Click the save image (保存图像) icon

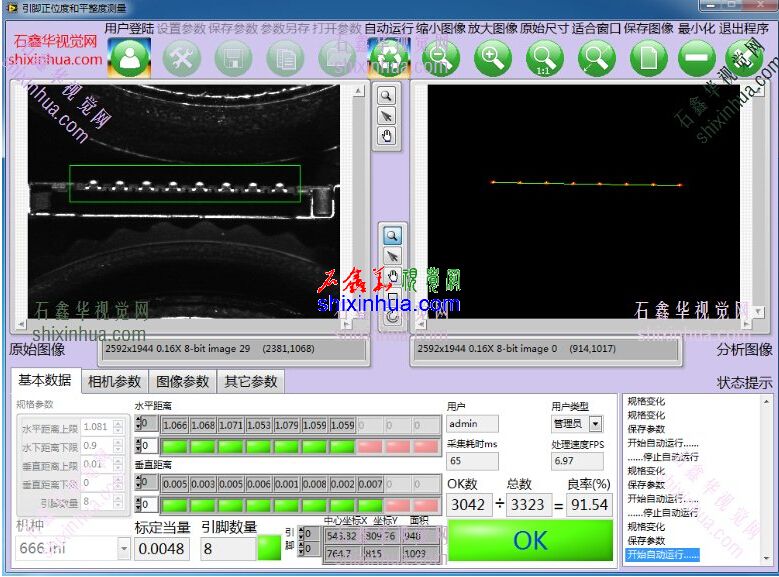click(x=648, y=57)
